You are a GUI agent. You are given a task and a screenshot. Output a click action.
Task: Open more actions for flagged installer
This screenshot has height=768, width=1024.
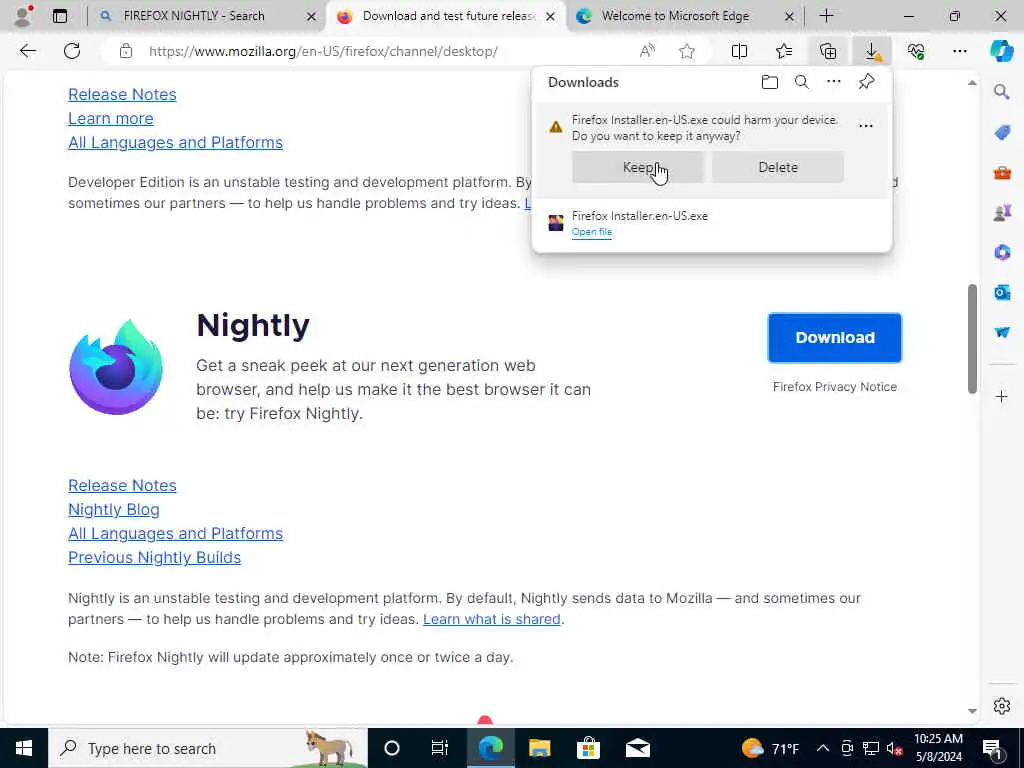[866, 126]
